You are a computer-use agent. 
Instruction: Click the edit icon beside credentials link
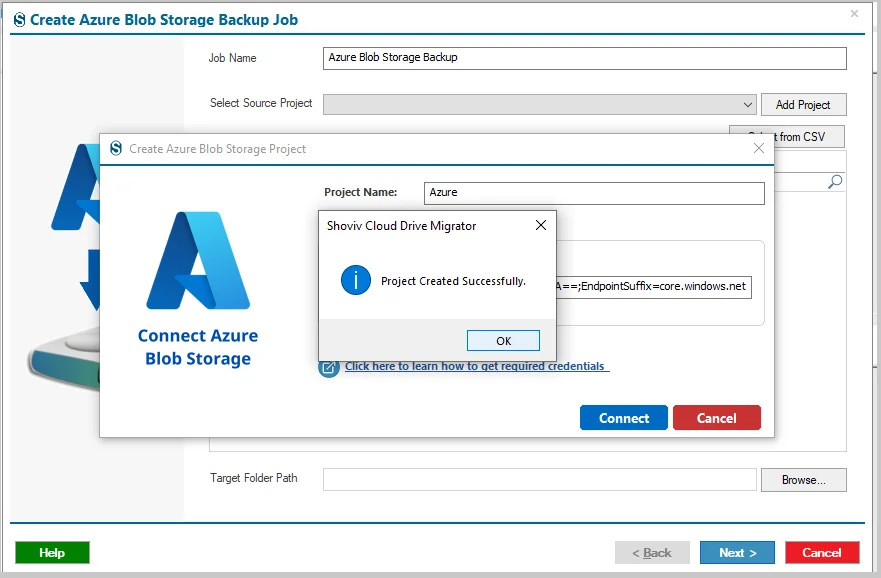pyautogui.click(x=329, y=368)
